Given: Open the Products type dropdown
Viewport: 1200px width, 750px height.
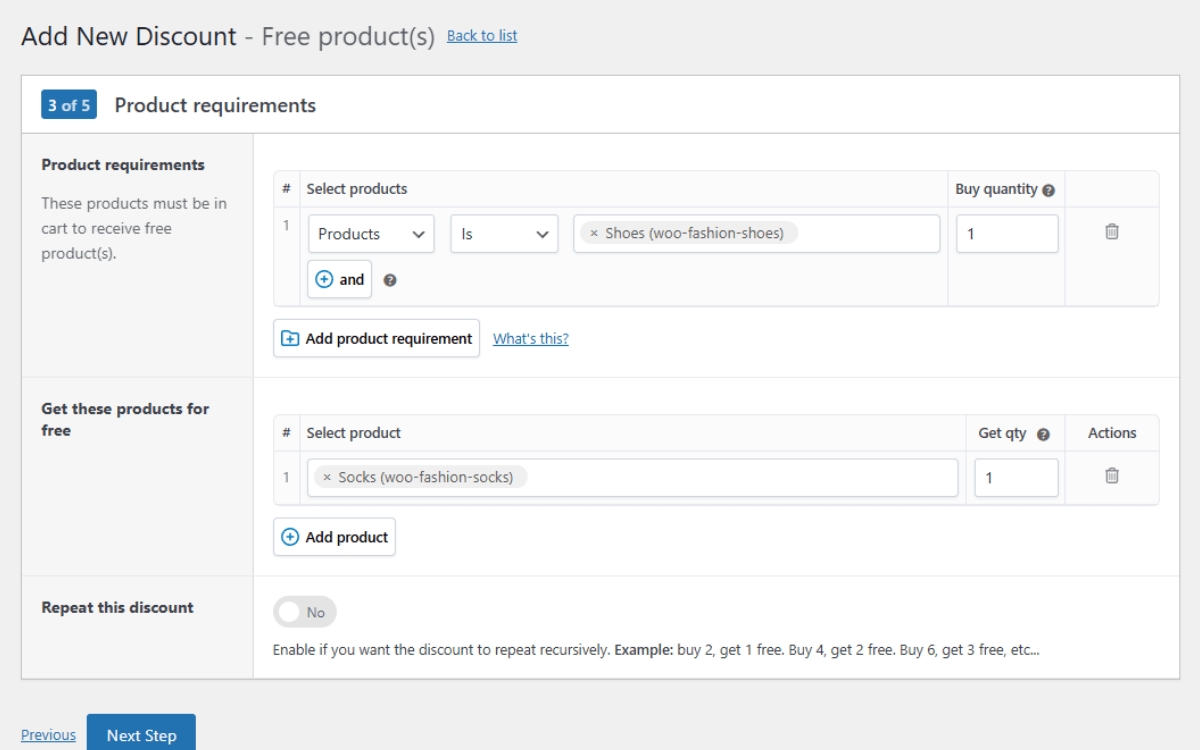Looking at the screenshot, I should [x=370, y=234].
